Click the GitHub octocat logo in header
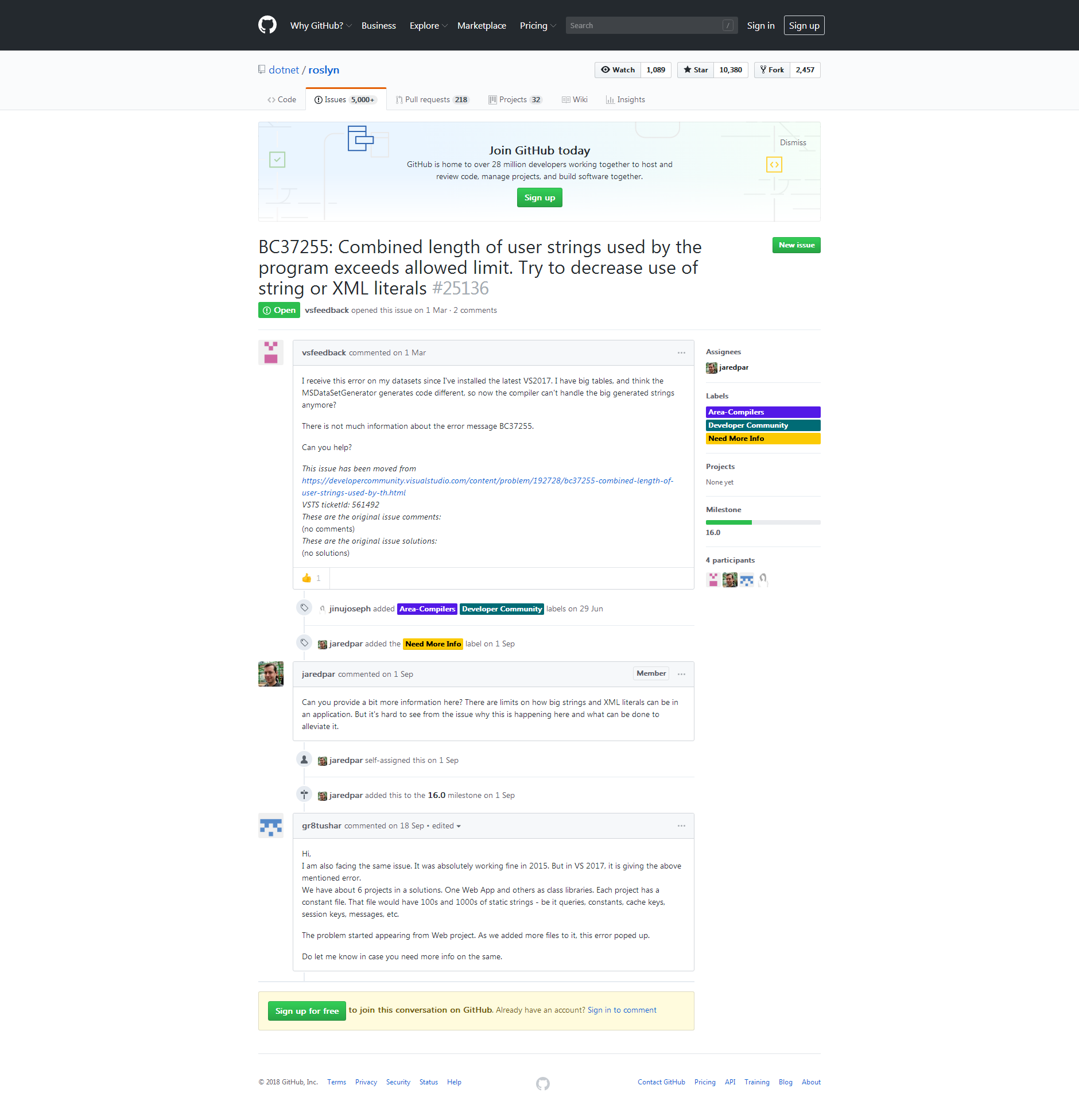 (267, 25)
